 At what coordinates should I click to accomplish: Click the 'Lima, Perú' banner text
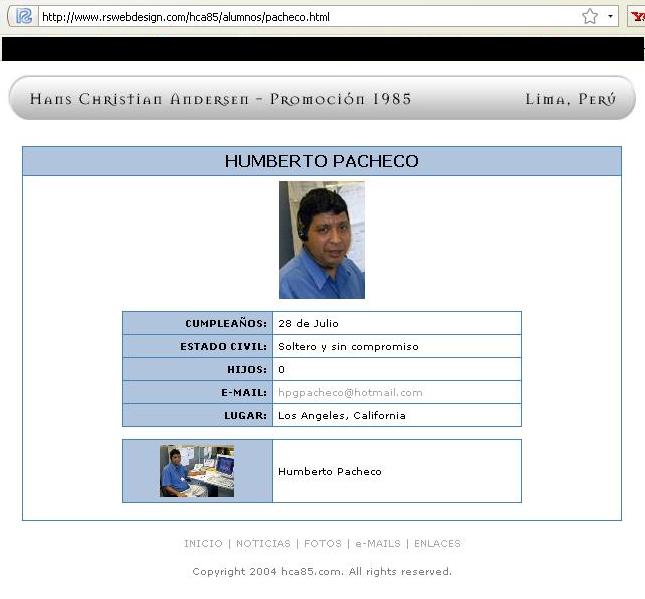point(571,99)
